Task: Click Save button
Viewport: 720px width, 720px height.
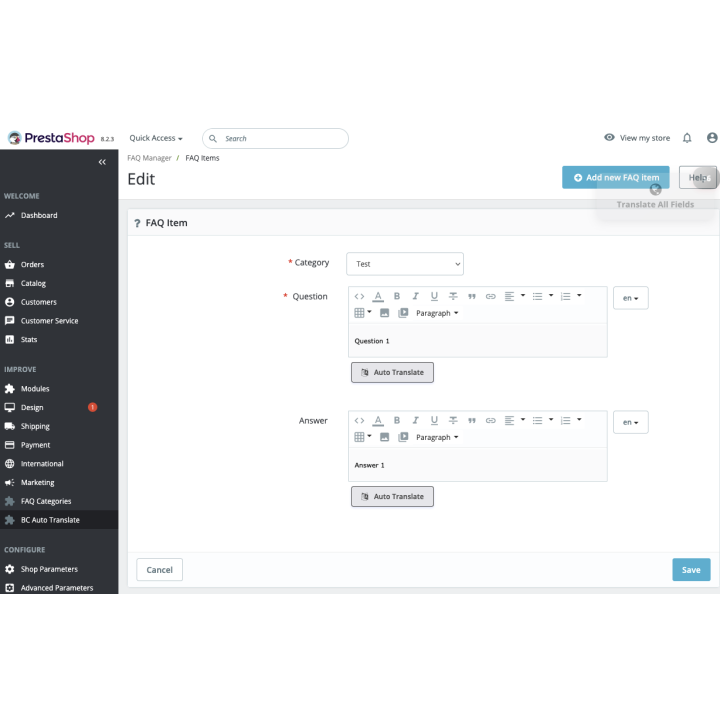Action: click(691, 570)
